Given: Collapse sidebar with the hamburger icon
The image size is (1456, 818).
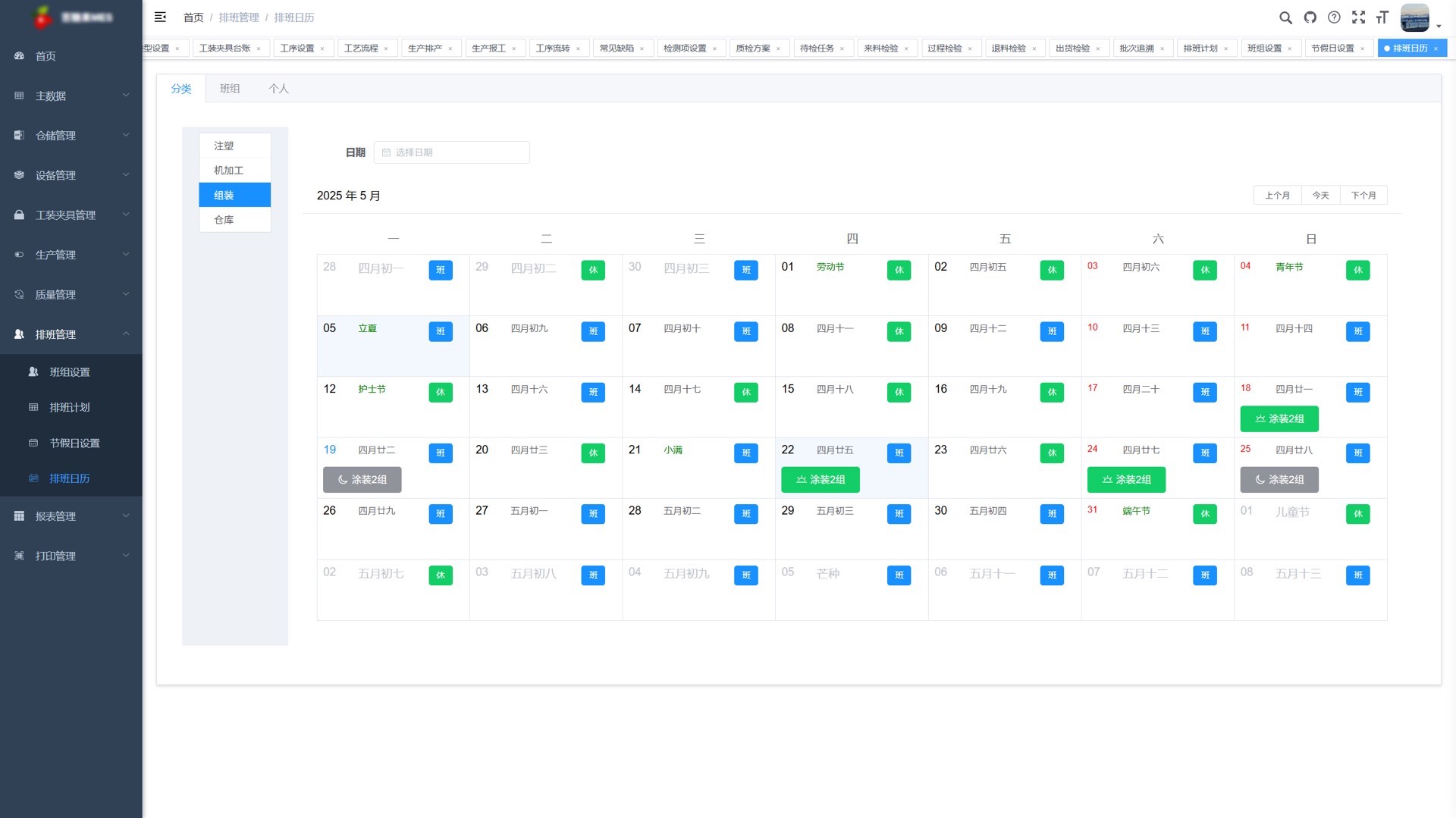Looking at the screenshot, I should (160, 17).
